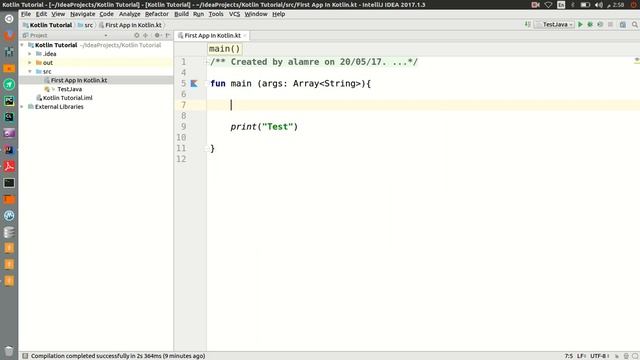Viewport: 640px width, 360px height.
Task: Click the battery indicator in top bar
Action: [x=585, y=4]
